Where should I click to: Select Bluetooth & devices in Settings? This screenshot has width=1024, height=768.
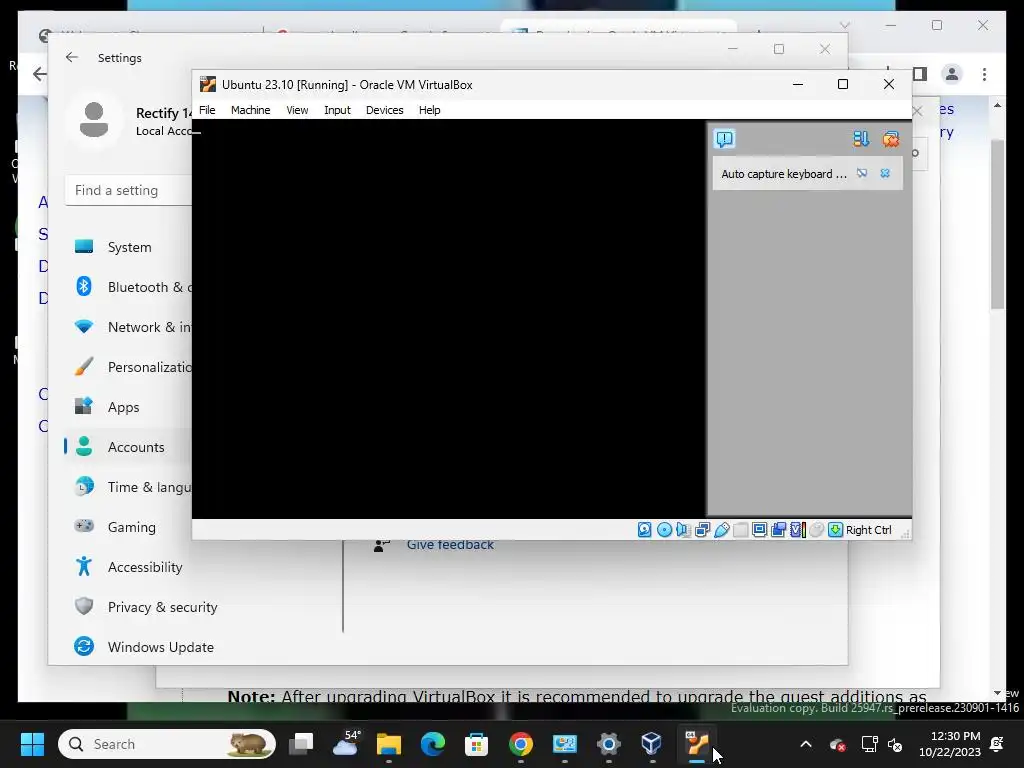coord(129,287)
